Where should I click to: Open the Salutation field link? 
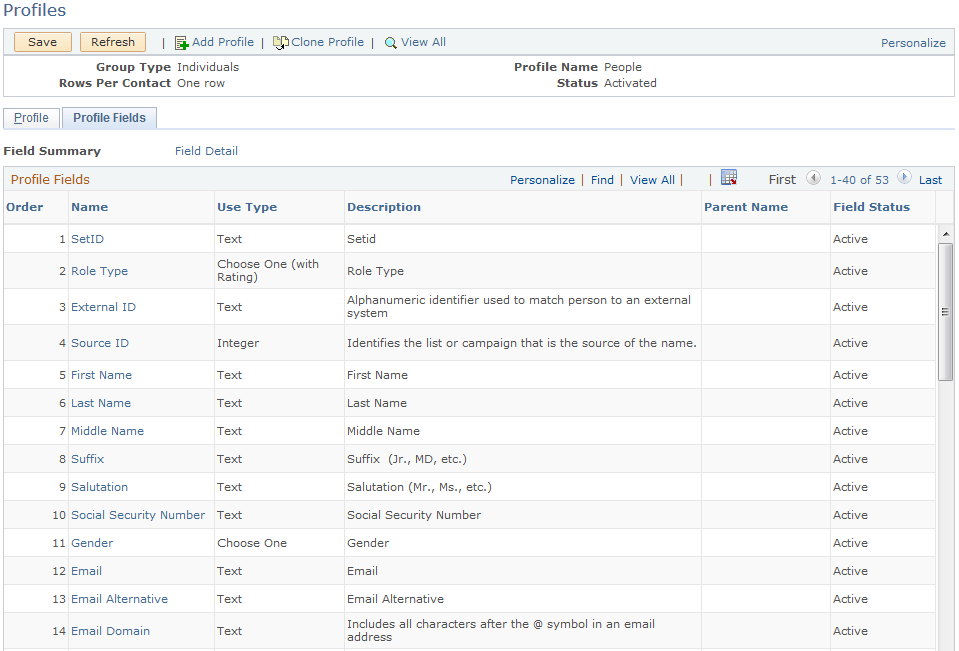click(x=100, y=487)
